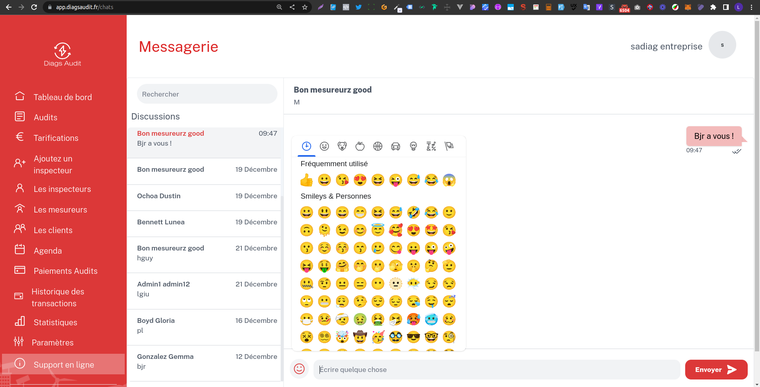Open Support en ligne
760x387 pixels.
pos(63,365)
